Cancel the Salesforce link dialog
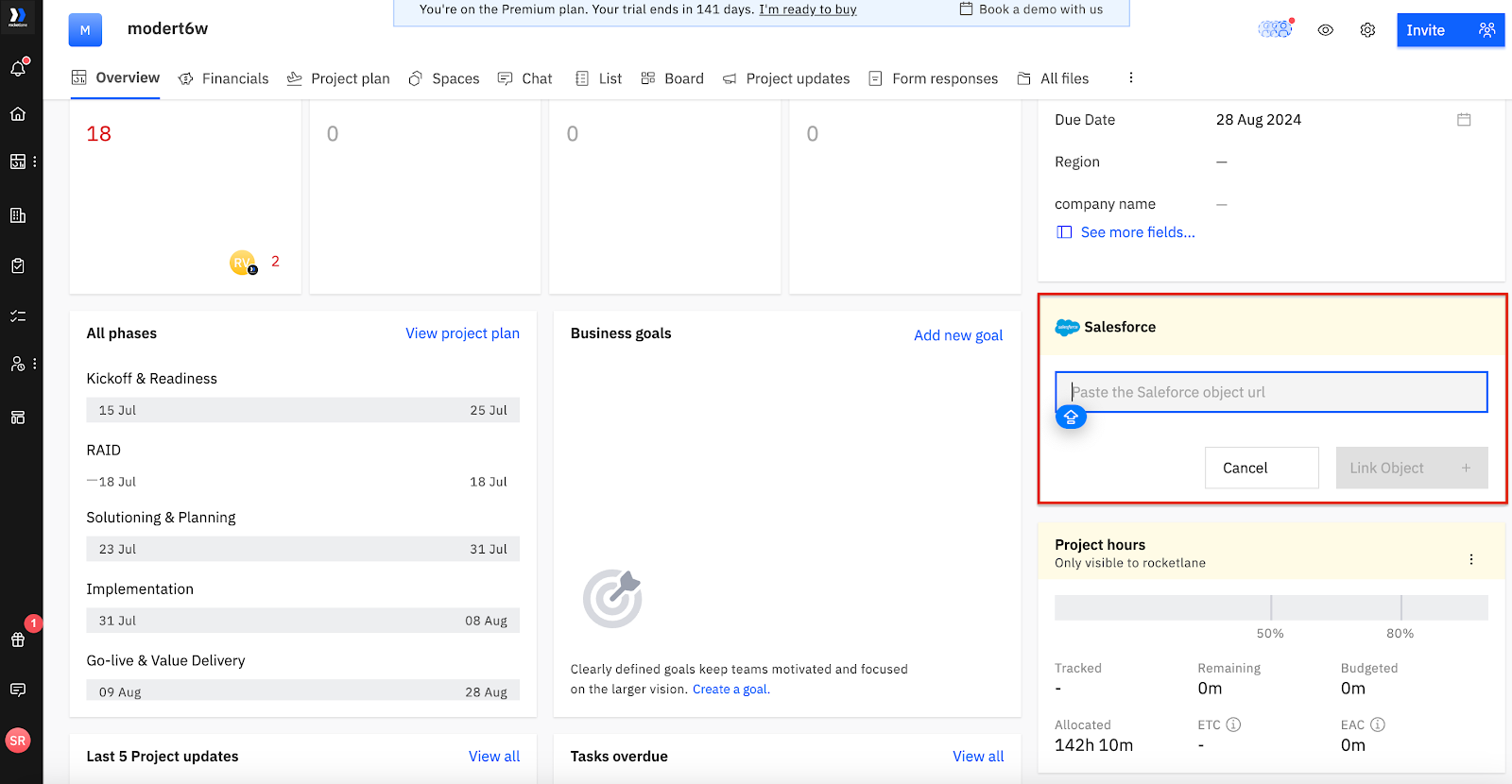1512x784 pixels. click(x=1262, y=468)
